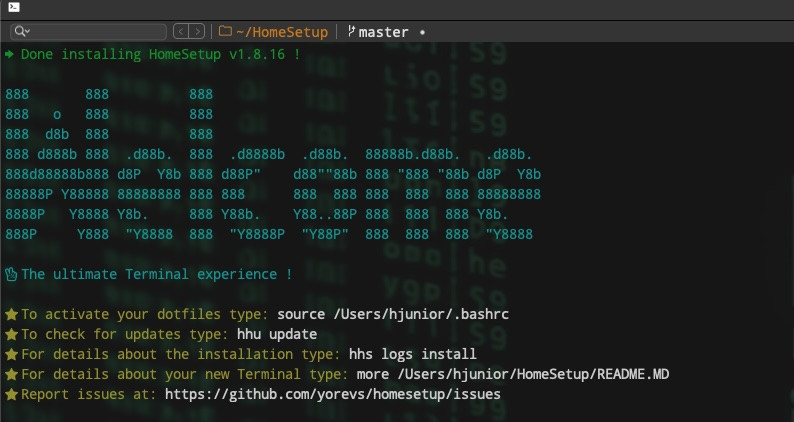Click 'Done installing HomeSetup v1.8.16 !' text
Screen dimensions: 794x422
click(161, 54)
